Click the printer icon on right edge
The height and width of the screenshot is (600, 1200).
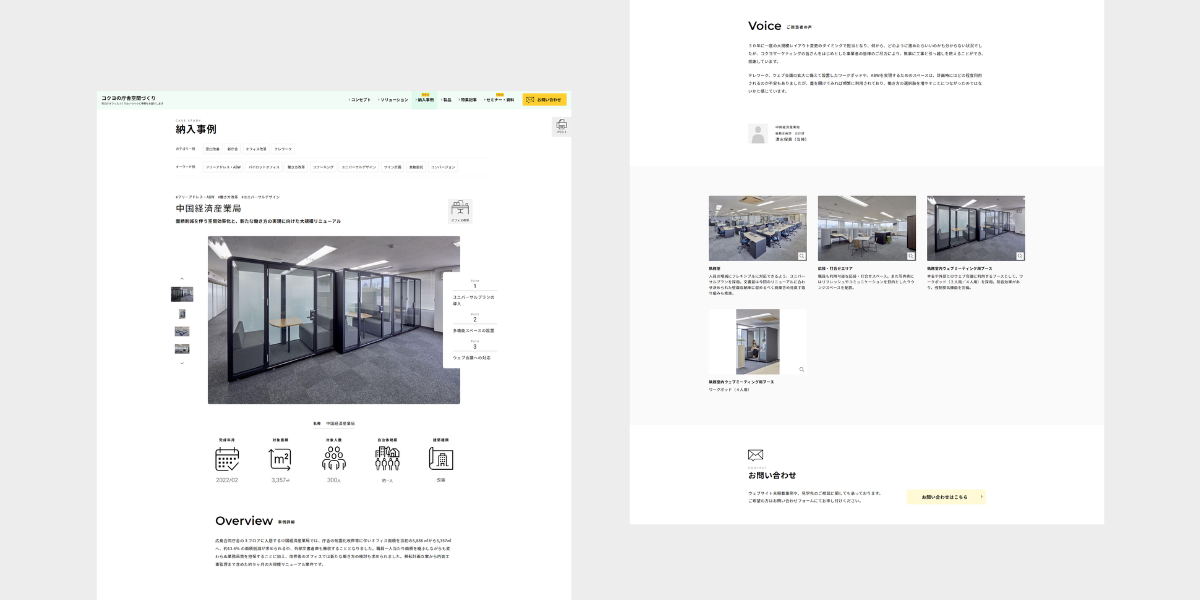[561, 126]
